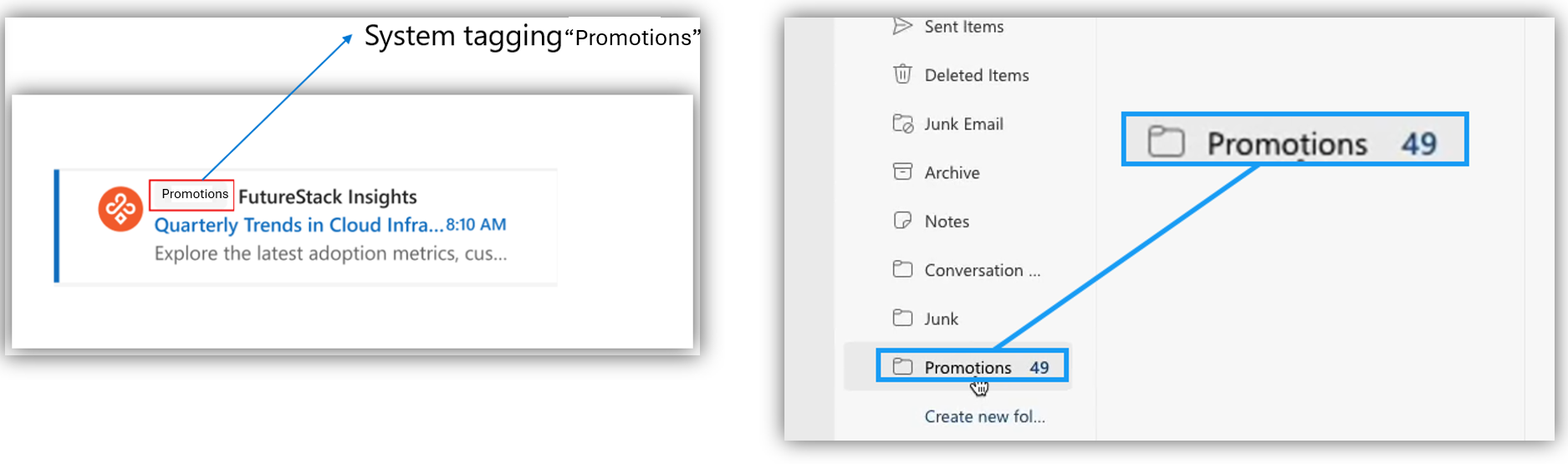Click the Promotions folder icon in sidebar
Image resolution: width=1568 pixels, height=464 pixels.
[902, 367]
